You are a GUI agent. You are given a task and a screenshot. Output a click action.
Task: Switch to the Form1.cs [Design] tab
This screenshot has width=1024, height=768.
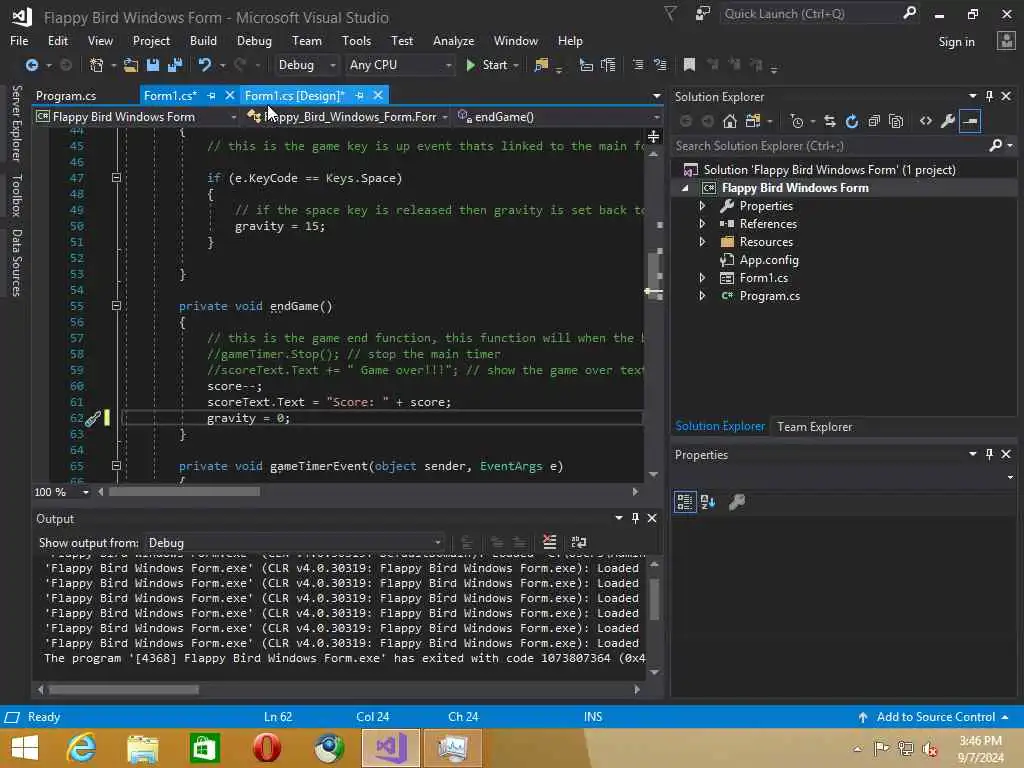click(x=295, y=96)
